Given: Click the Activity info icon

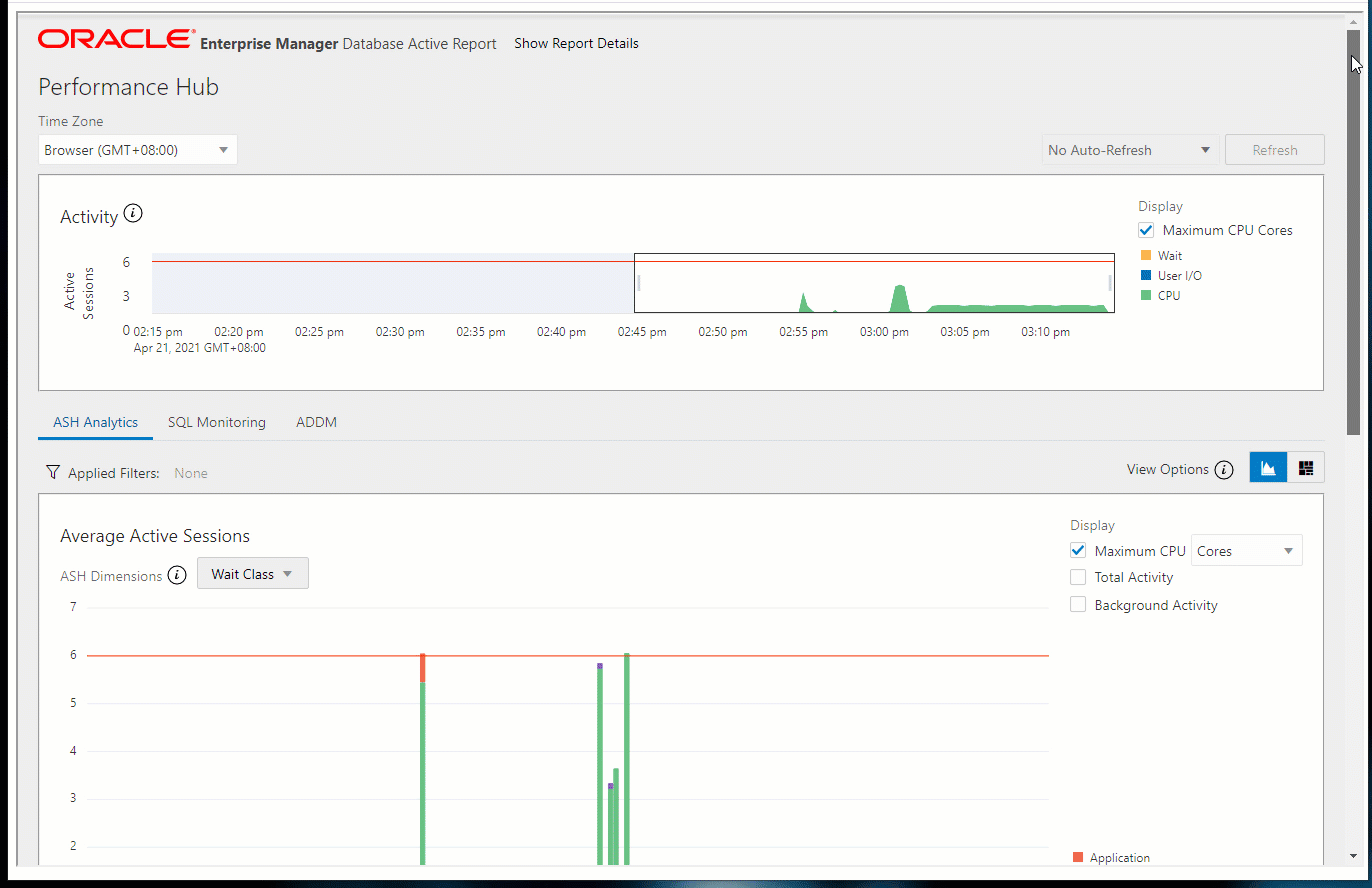Looking at the screenshot, I should coord(133,214).
